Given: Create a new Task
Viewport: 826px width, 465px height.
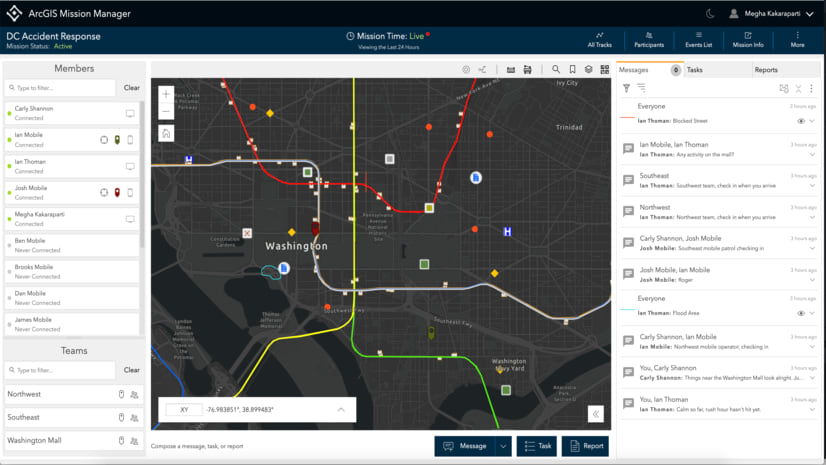Looking at the screenshot, I should point(537,446).
